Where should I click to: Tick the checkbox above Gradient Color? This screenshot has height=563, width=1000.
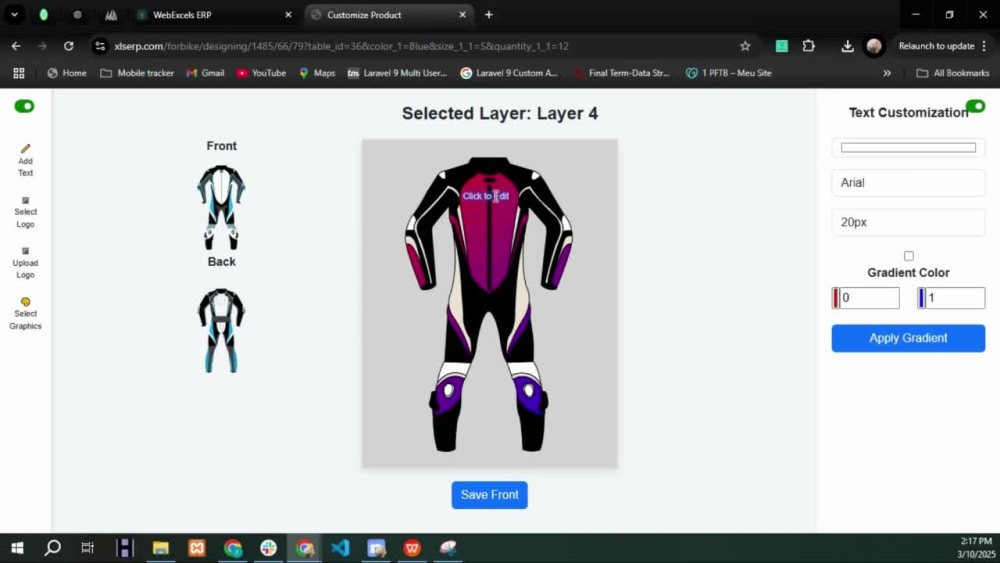click(x=908, y=256)
